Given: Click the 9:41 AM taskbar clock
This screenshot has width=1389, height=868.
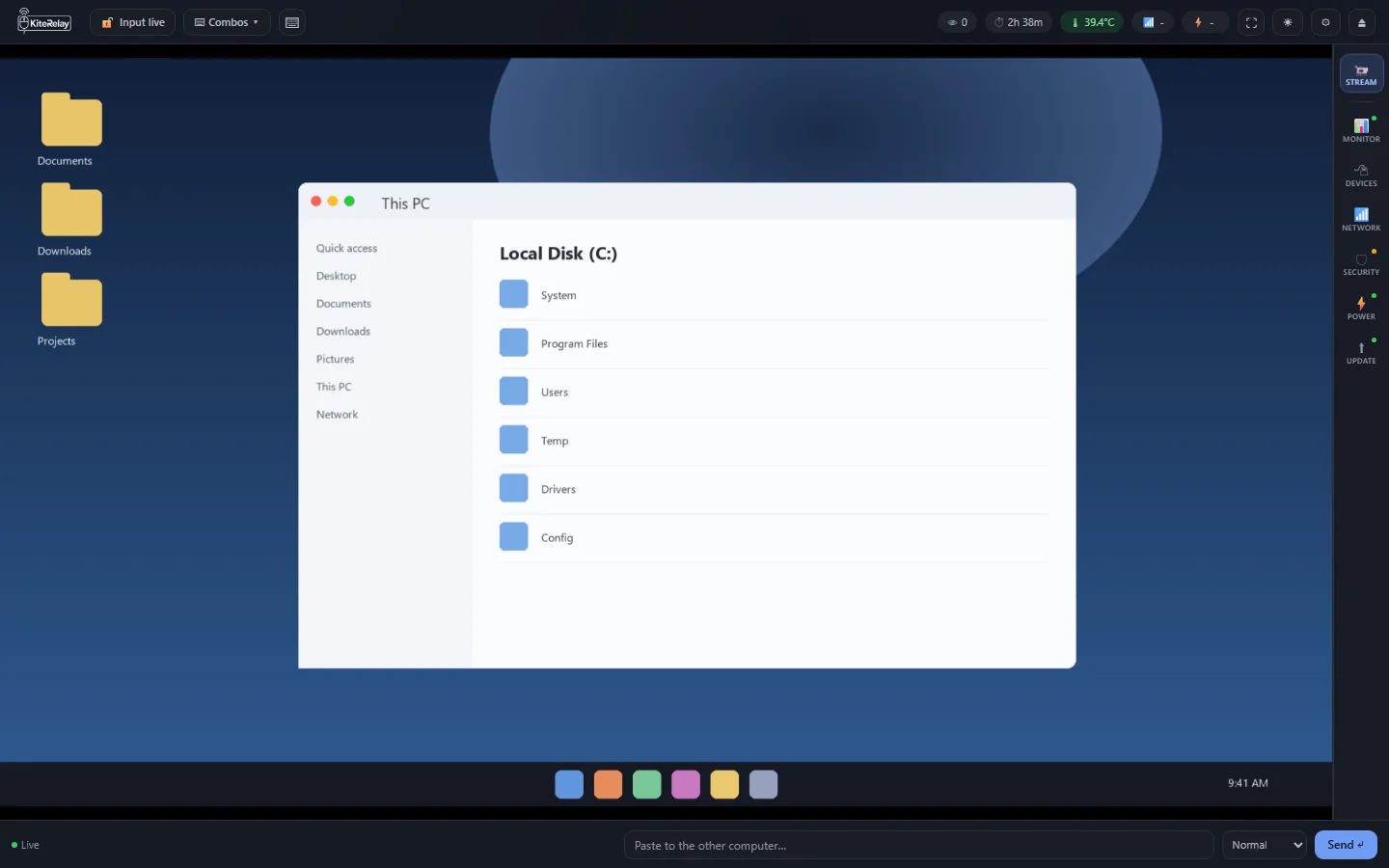Looking at the screenshot, I should point(1247,783).
